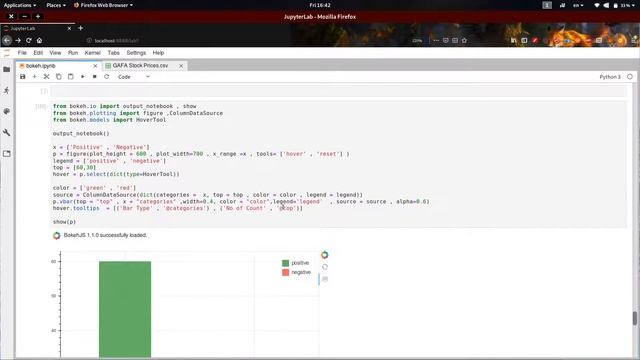Screen dimensions: 640x360
Task: Copy the selected cell
Action: (x=58, y=77)
